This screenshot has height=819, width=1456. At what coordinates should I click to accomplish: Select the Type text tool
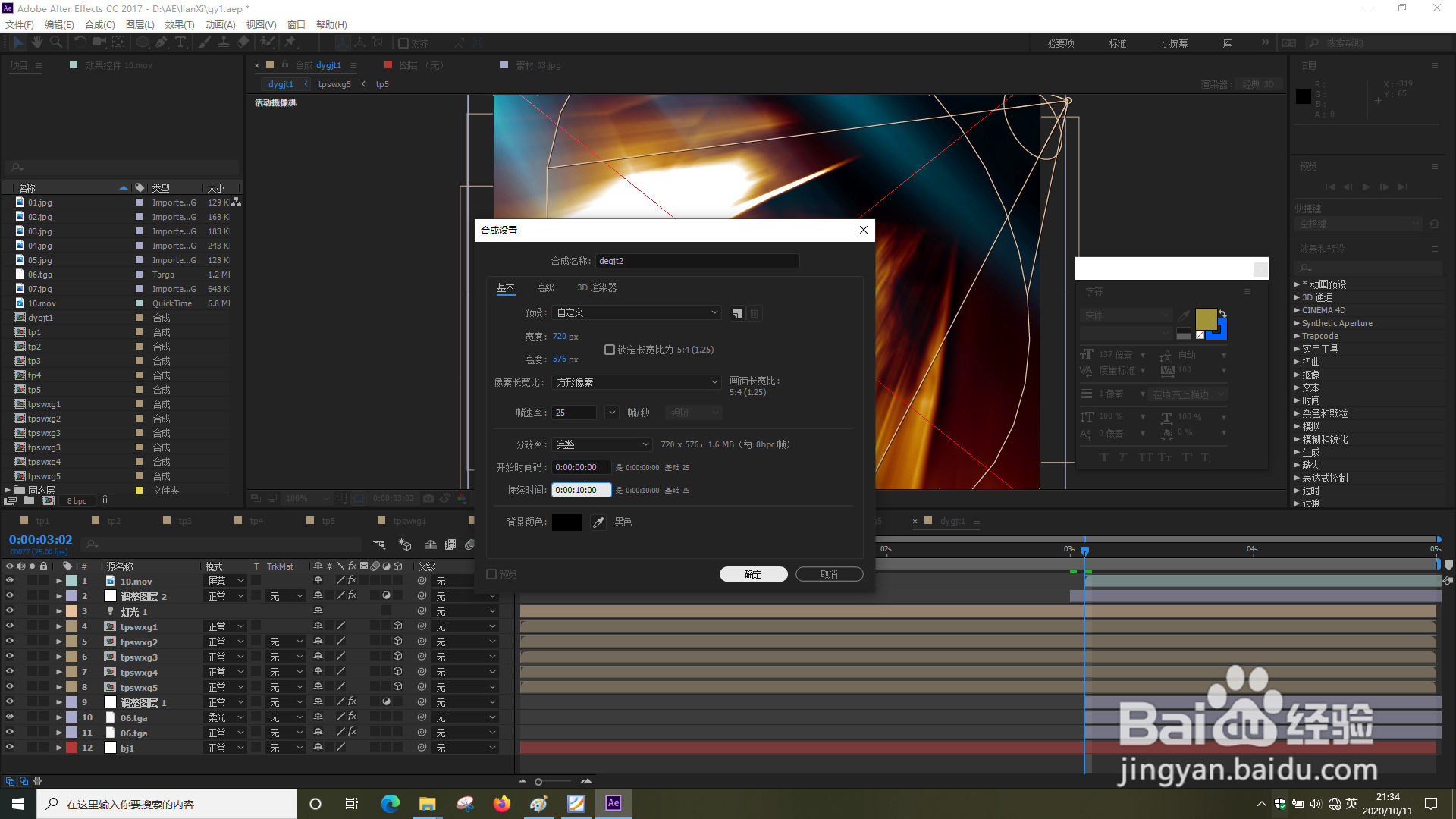point(180,42)
